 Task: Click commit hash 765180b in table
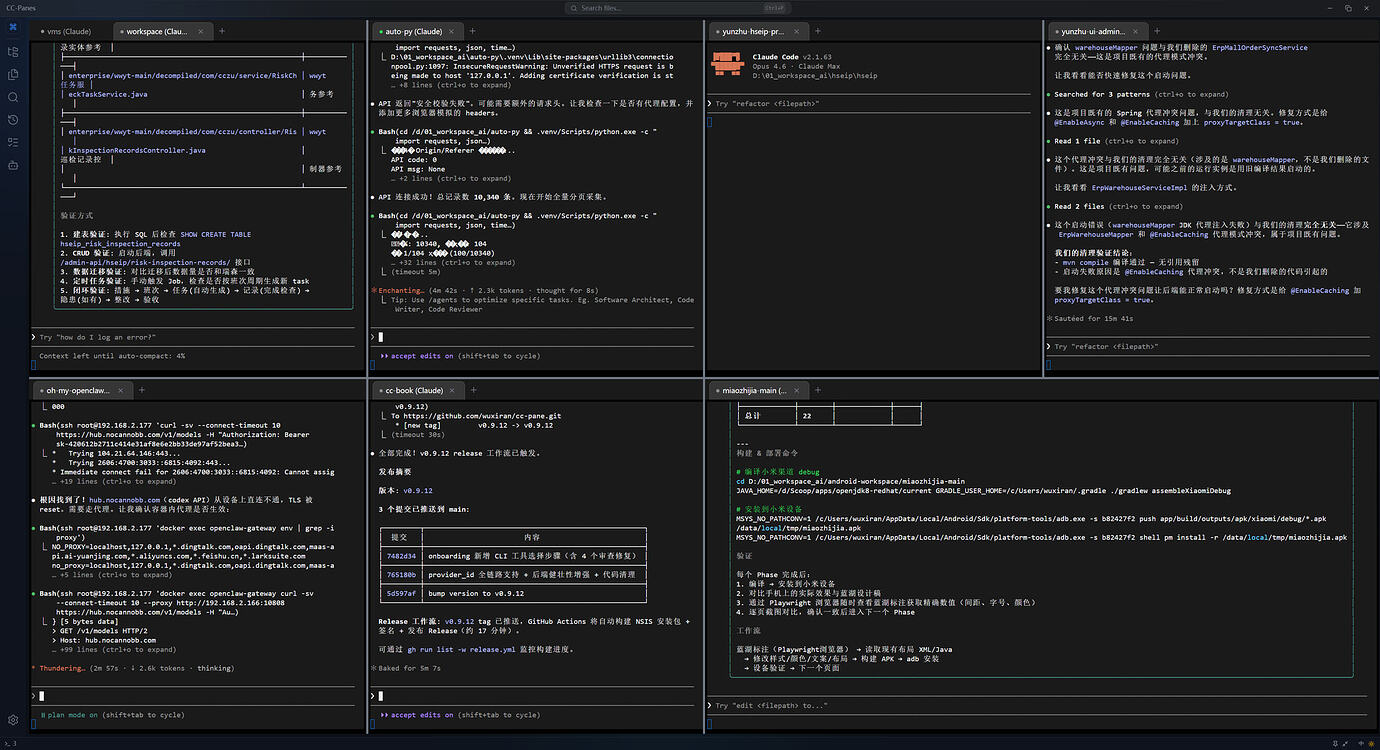[401, 575]
